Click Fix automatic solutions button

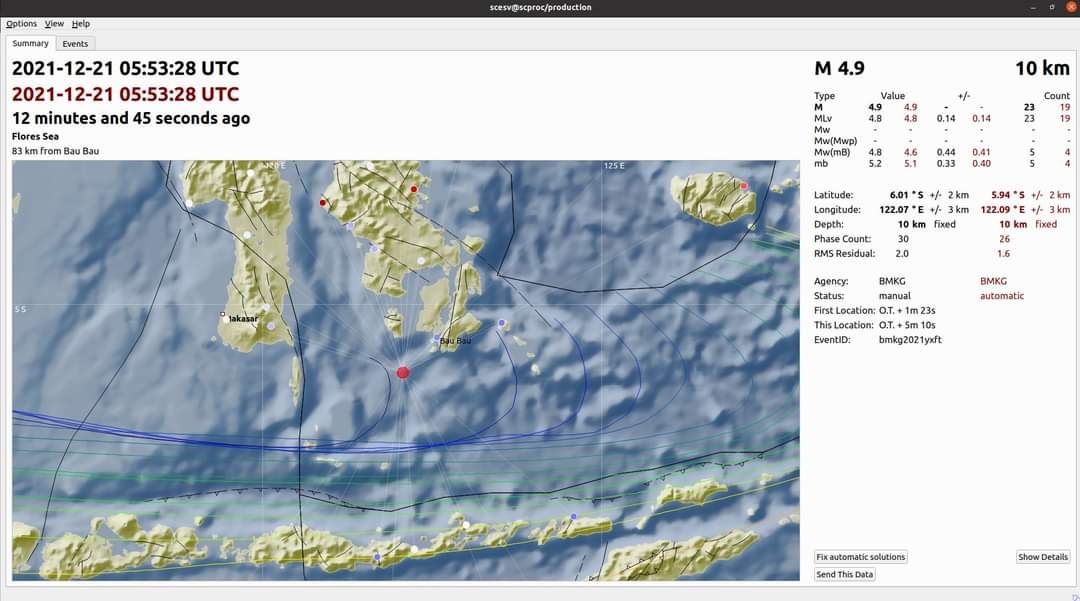click(x=860, y=557)
